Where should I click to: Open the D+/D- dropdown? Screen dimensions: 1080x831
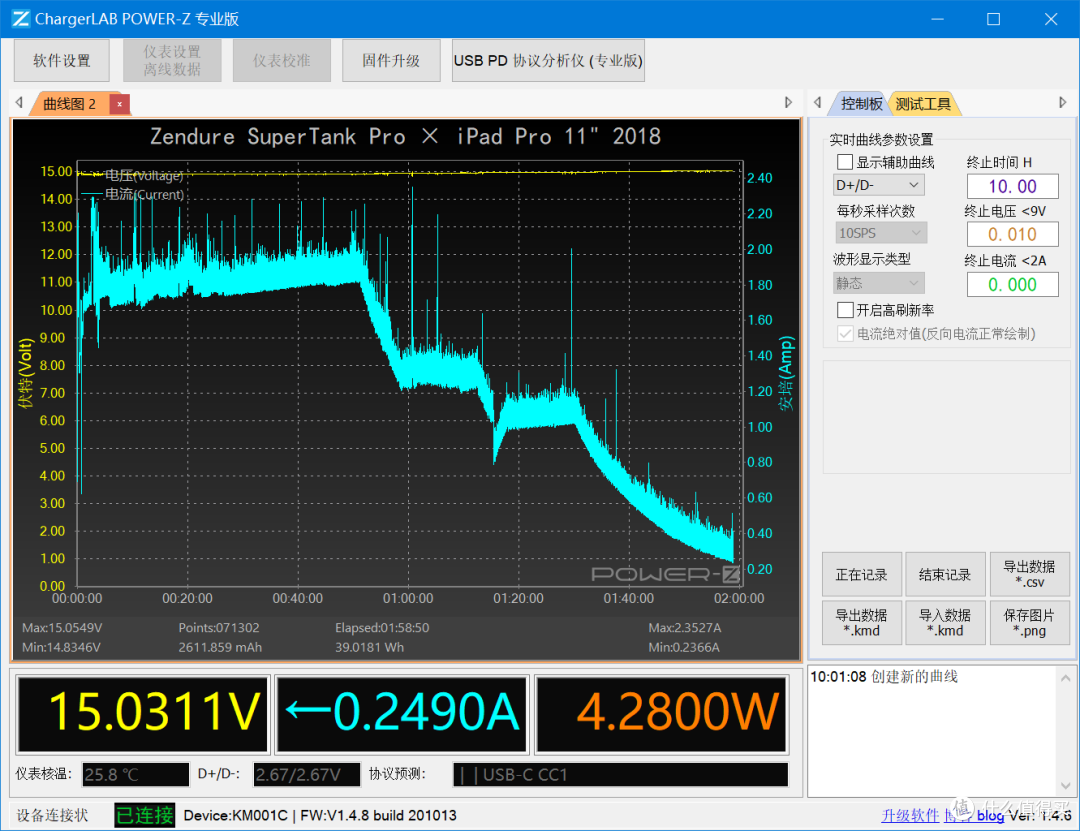point(878,185)
